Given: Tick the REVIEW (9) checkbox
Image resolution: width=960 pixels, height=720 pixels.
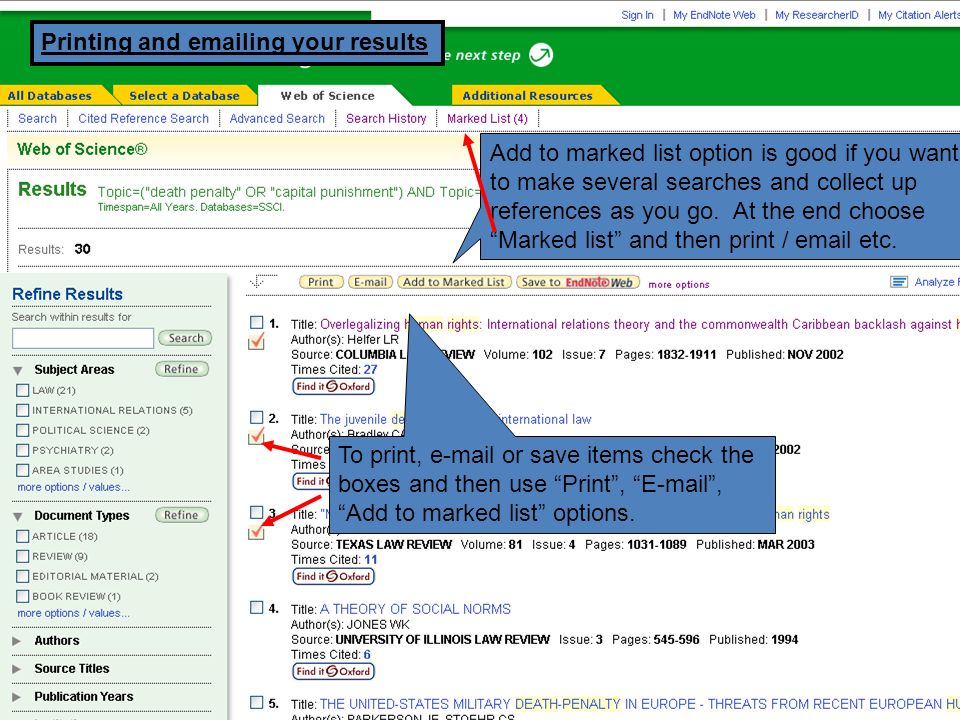Looking at the screenshot, I should tap(23, 556).
